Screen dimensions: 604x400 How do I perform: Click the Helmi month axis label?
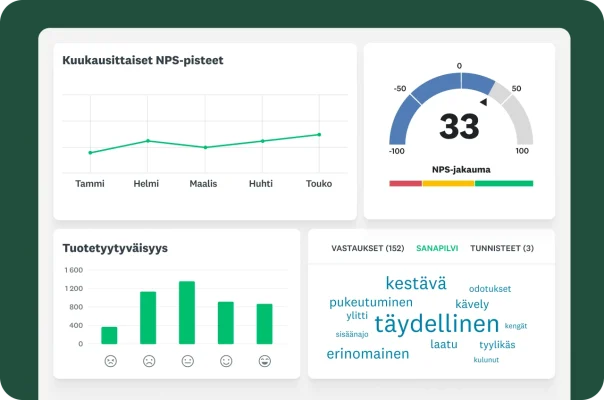click(146, 183)
